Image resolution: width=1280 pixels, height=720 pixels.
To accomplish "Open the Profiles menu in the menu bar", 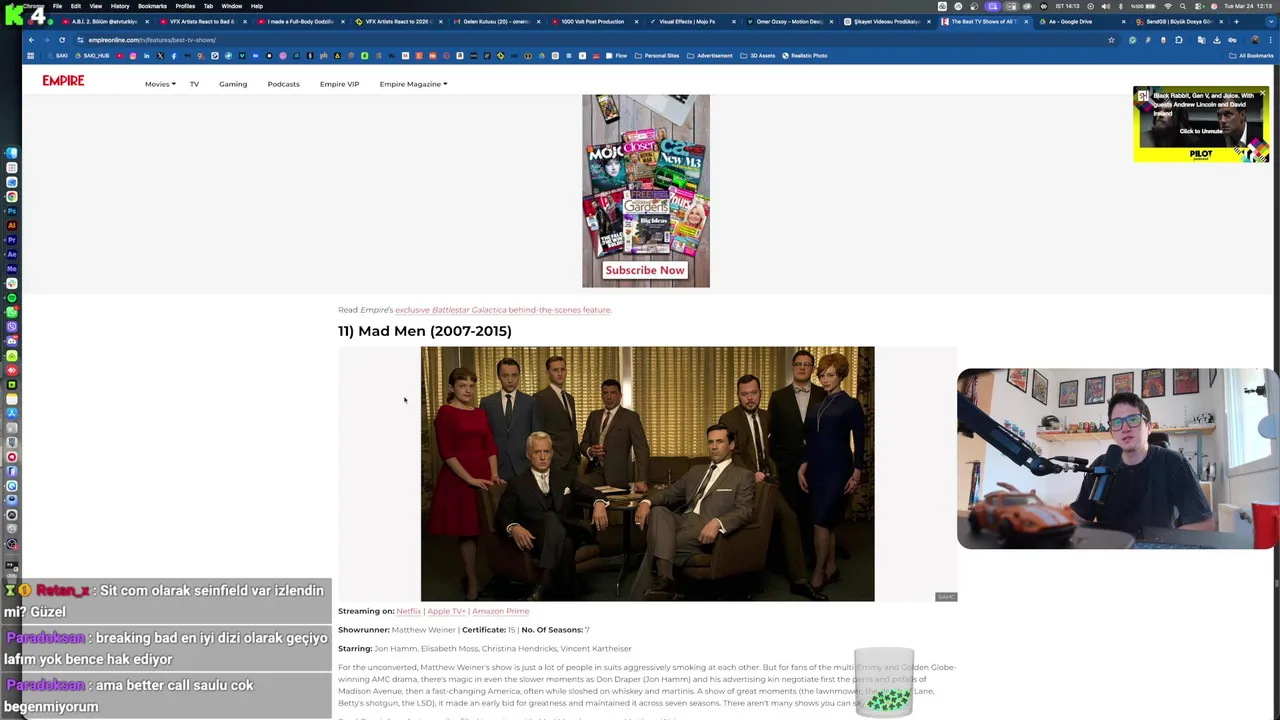I will [x=185, y=6].
